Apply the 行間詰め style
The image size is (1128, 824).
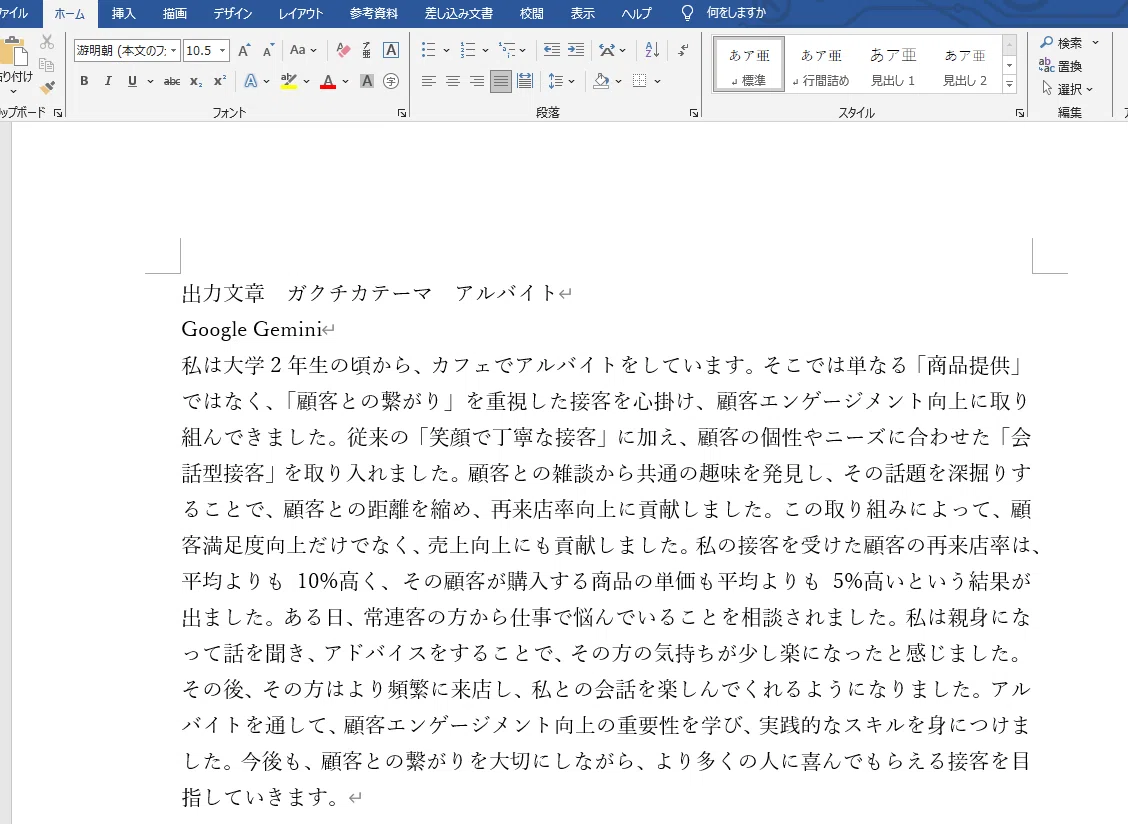tap(821, 65)
